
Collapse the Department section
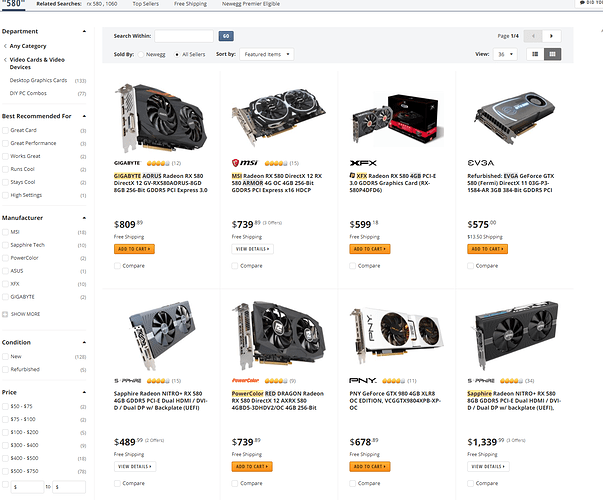tap(84, 31)
